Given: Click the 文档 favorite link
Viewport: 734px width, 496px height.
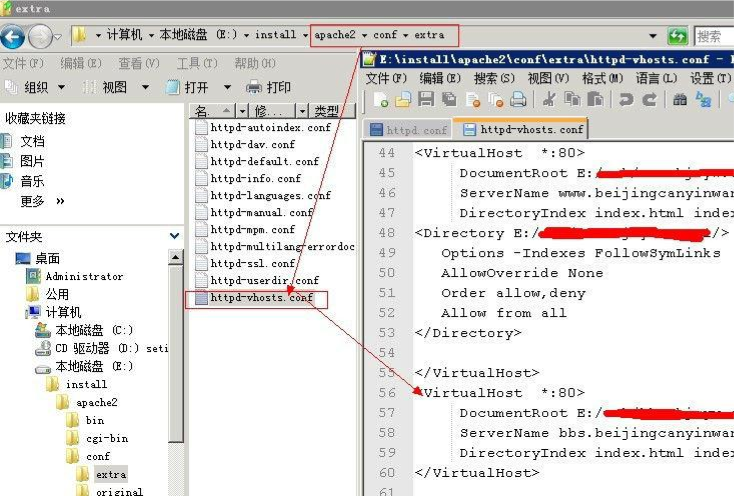Looking at the screenshot, I should [32, 141].
